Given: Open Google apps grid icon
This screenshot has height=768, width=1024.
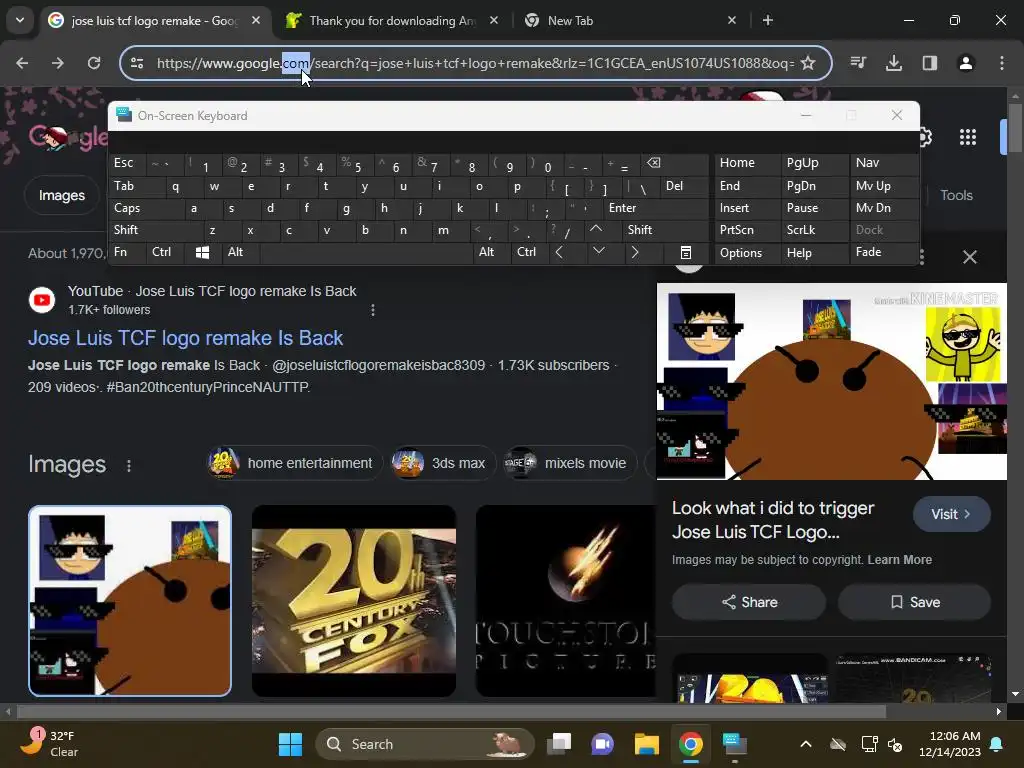Looking at the screenshot, I should tap(968, 137).
